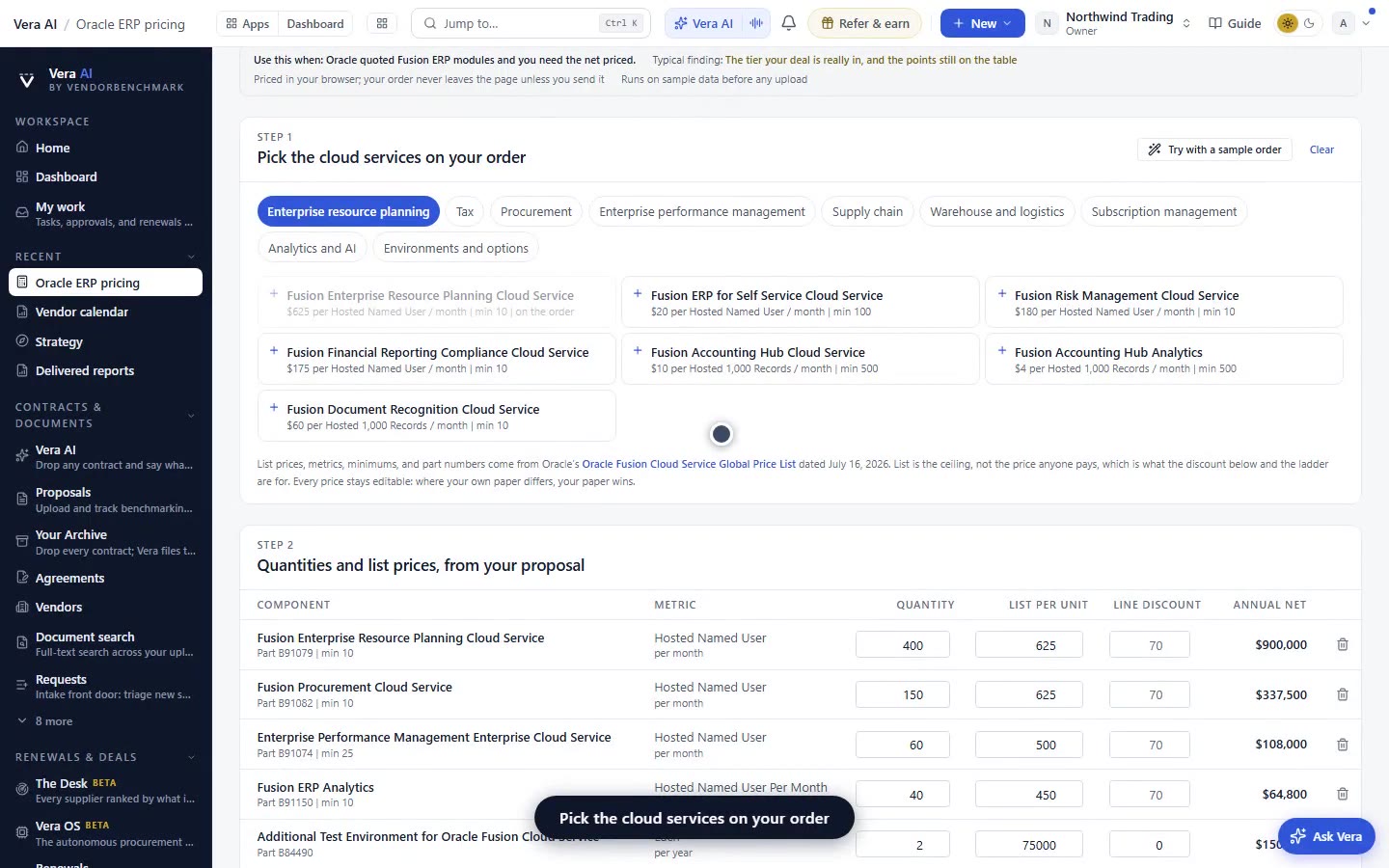Edit quantity for Fusion ERP Analytics
The width and height of the screenshot is (1389, 868).
tap(902, 795)
